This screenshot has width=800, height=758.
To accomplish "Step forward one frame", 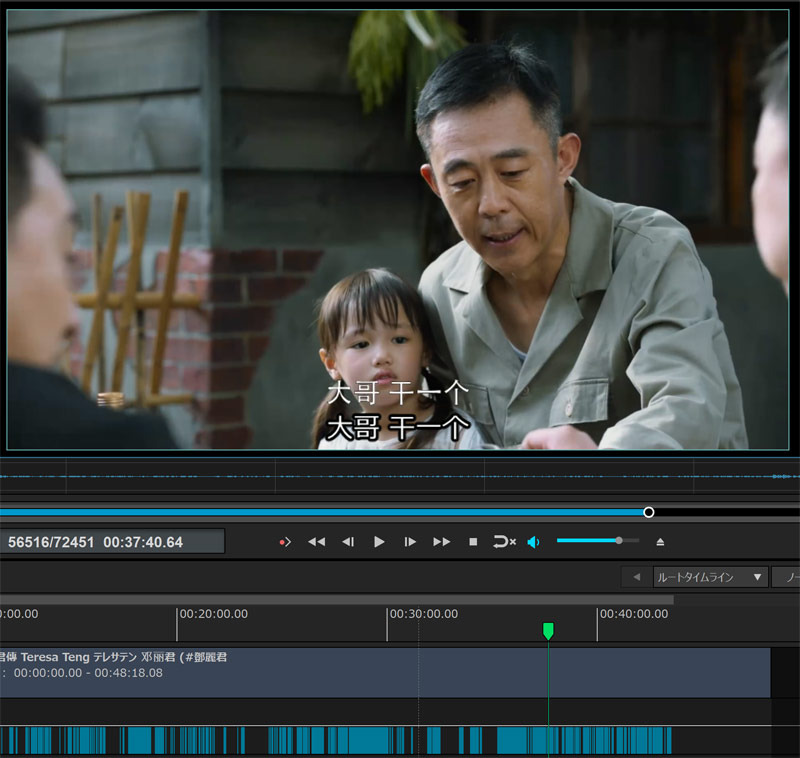I will tap(410, 542).
